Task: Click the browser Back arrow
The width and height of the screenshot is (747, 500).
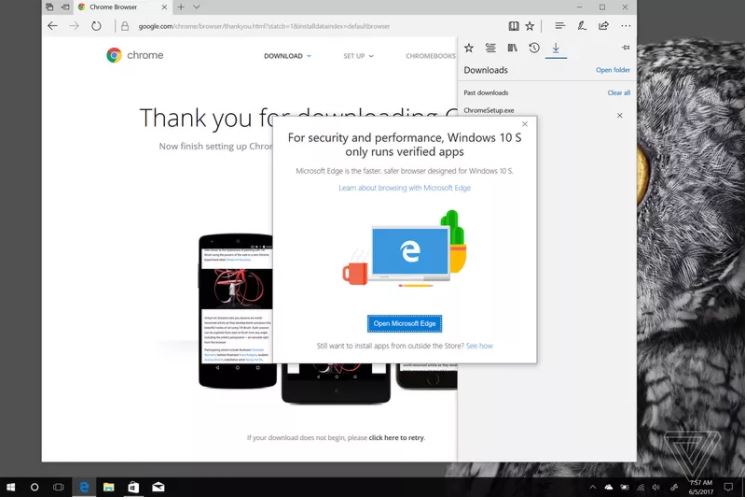Action: [x=52, y=26]
